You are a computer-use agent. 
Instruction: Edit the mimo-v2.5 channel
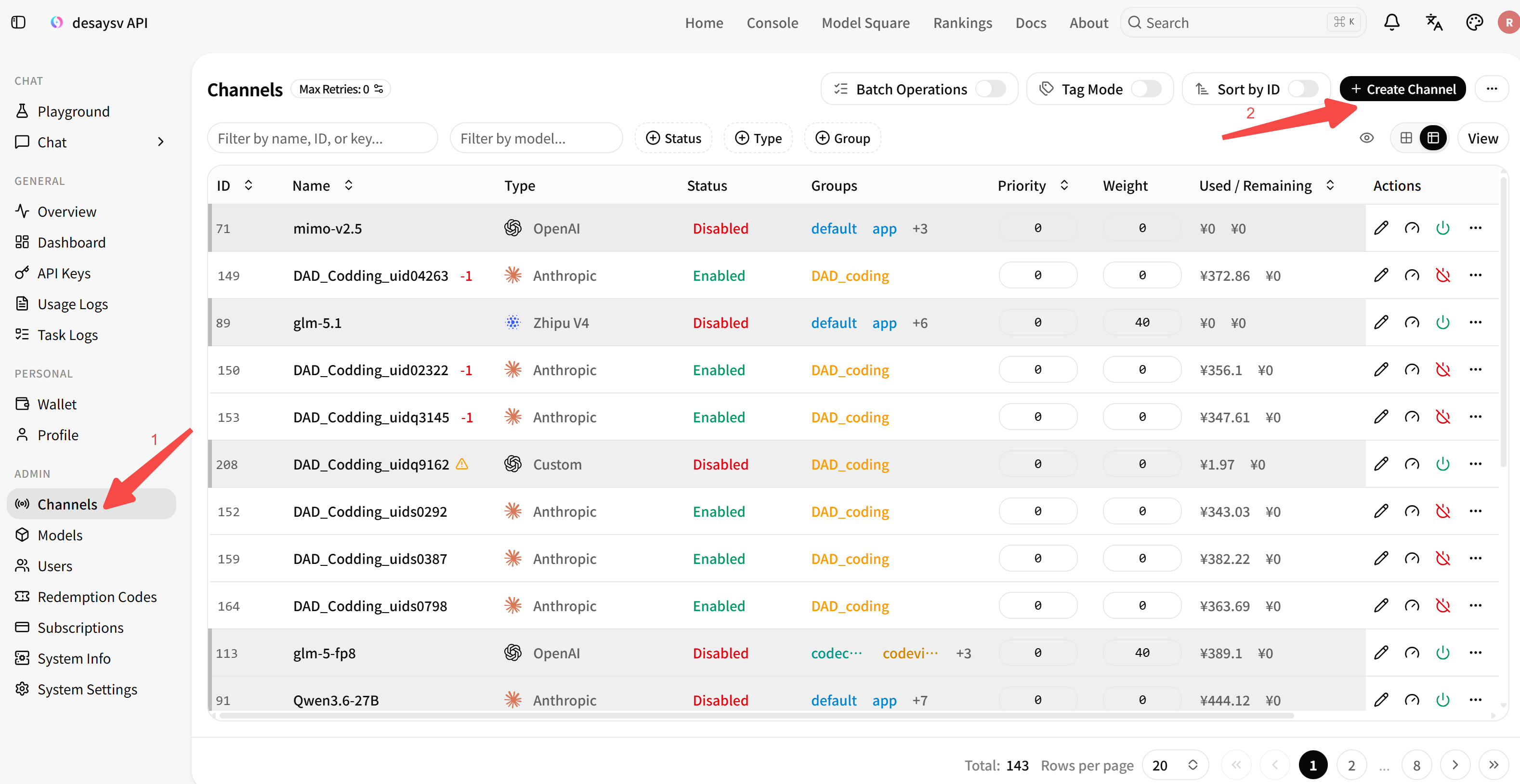tap(1381, 228)
